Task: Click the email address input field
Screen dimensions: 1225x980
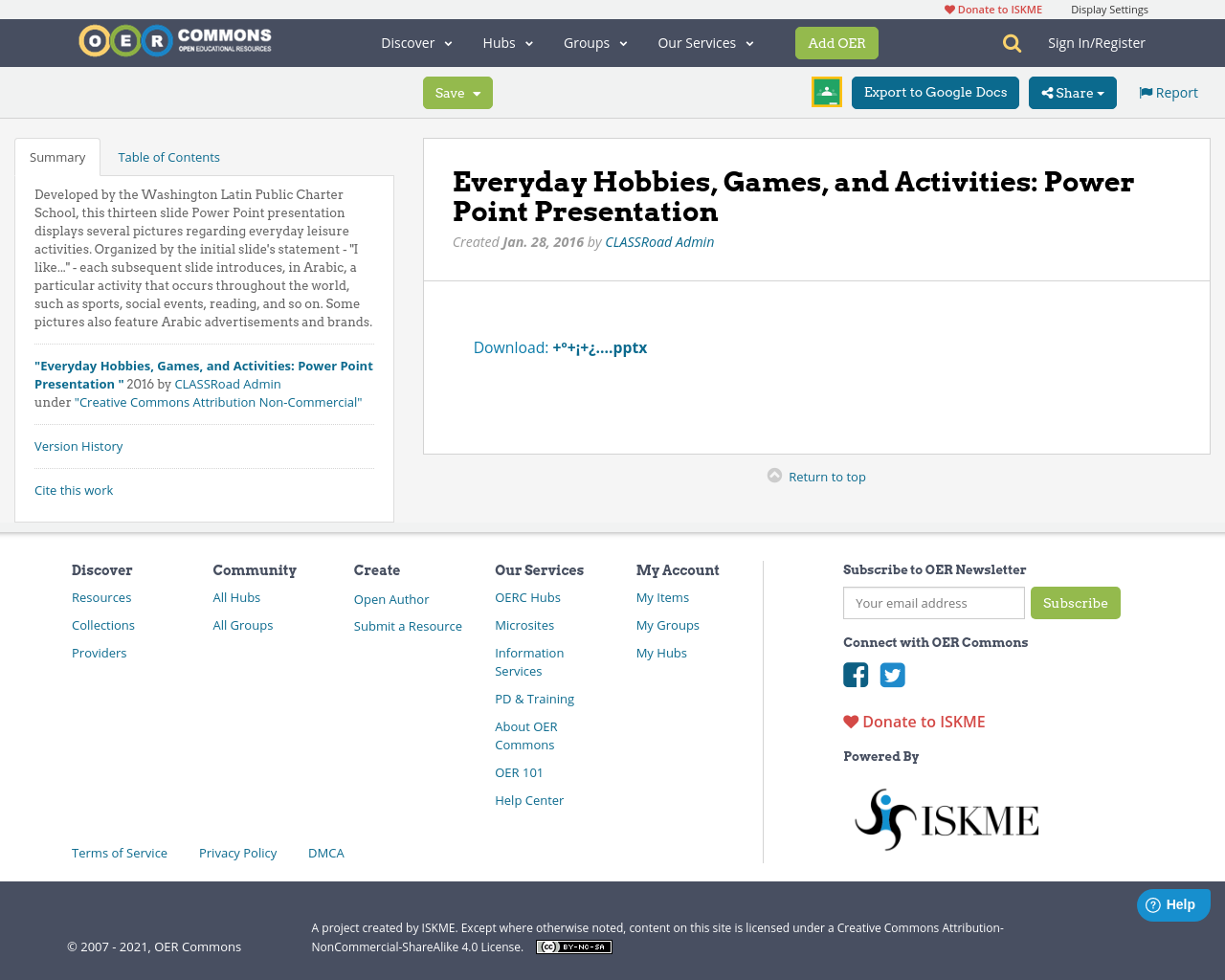Action: coord(934,603)
